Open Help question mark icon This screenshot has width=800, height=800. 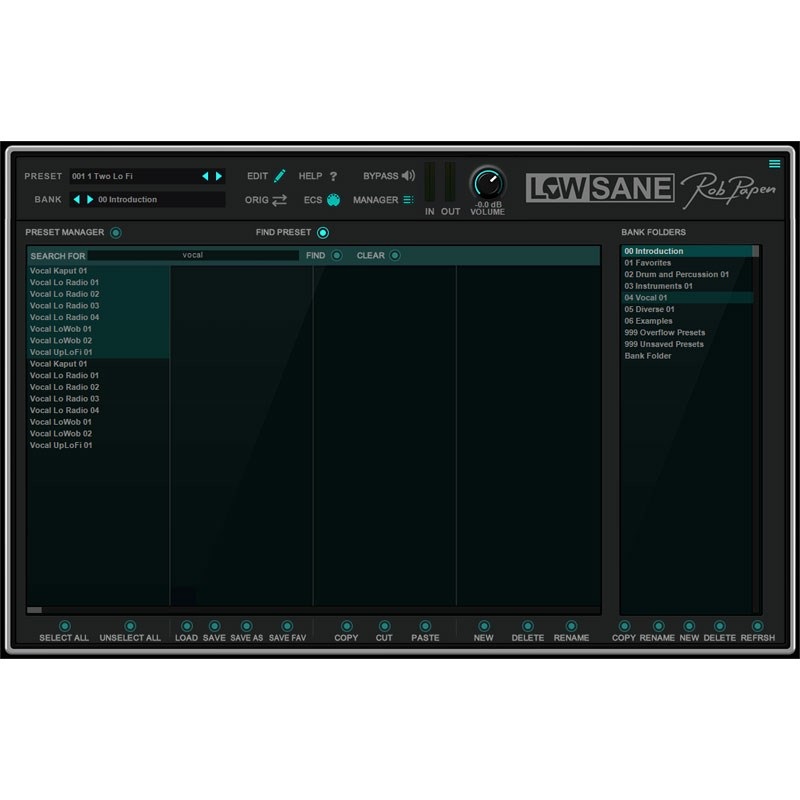[333, 177]
